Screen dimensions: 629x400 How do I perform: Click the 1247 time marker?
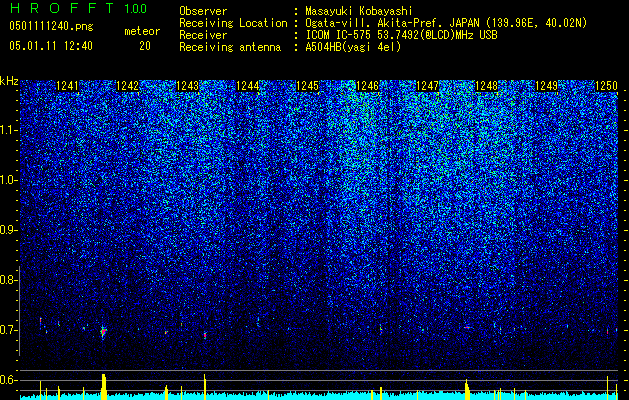pos(428,86)
